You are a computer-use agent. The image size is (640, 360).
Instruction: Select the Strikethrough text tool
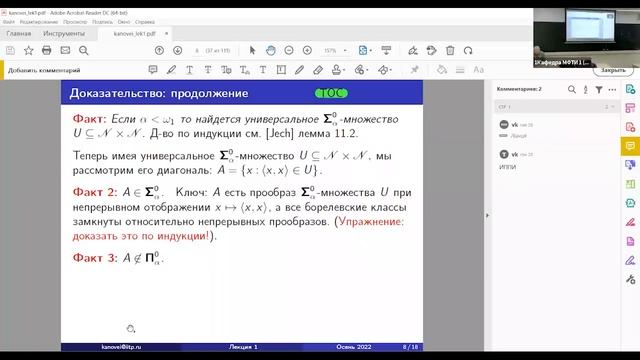click(x=208, y=70)
